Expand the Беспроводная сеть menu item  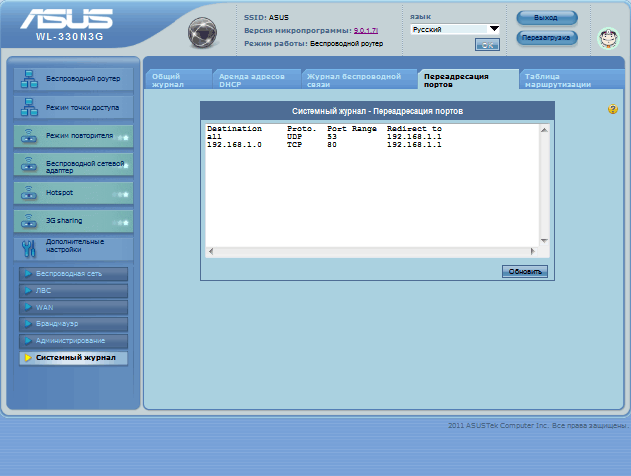(x=74, y=273)
